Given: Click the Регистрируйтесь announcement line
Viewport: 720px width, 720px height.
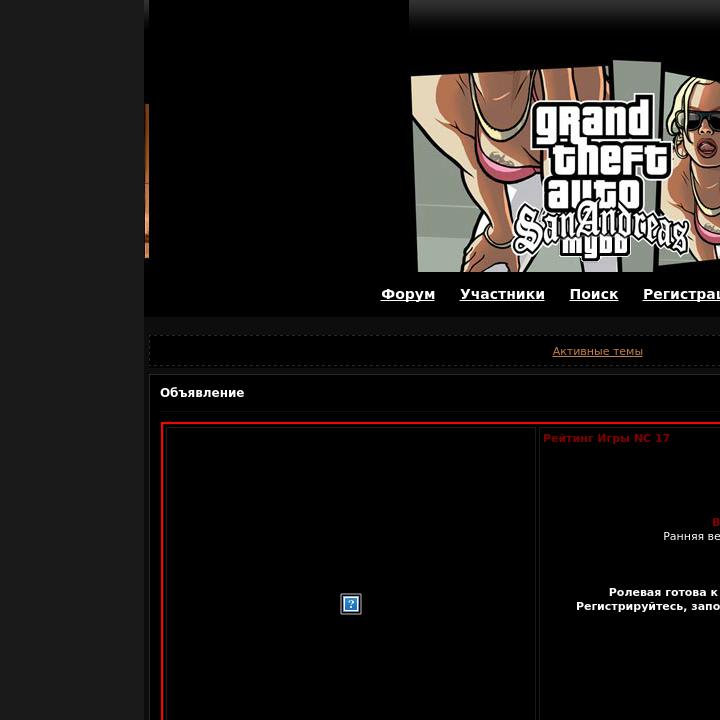Looking at the screenshot, I should coord(648,606).
